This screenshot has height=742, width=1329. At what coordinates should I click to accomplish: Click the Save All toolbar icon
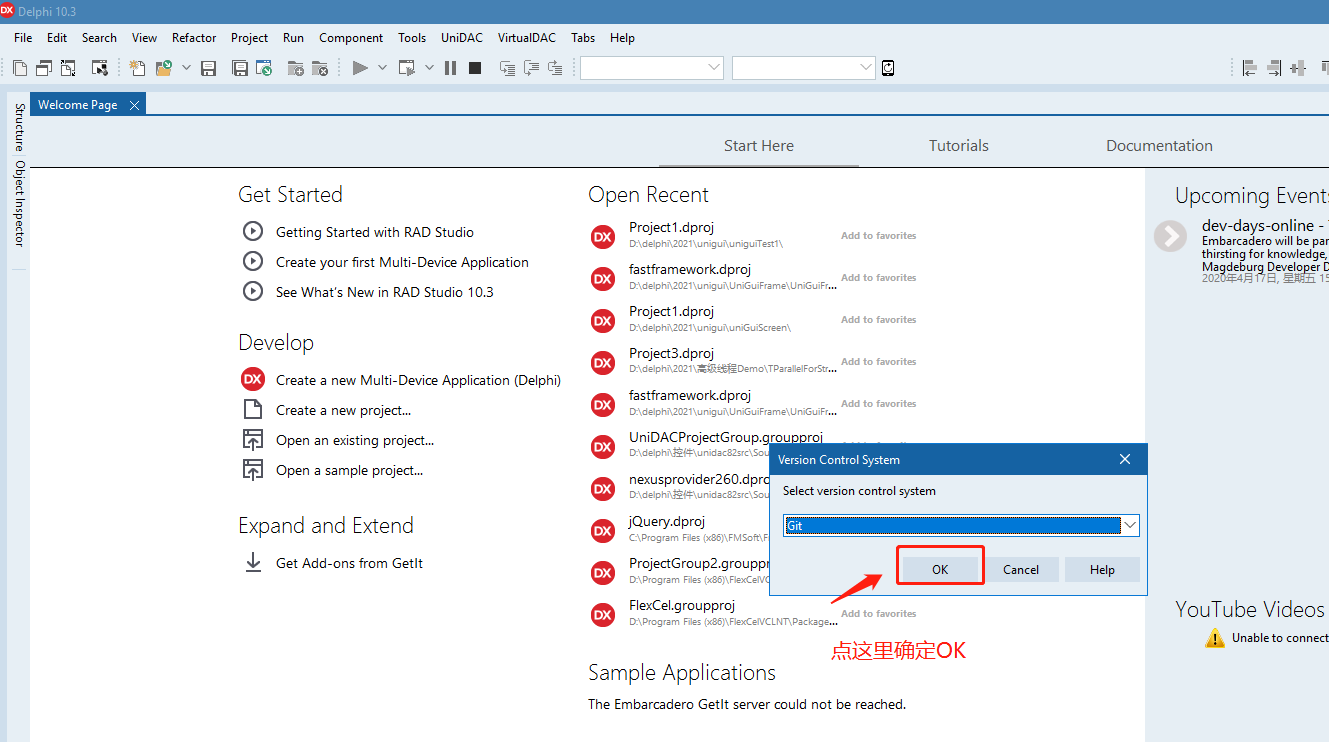(240, 68)
